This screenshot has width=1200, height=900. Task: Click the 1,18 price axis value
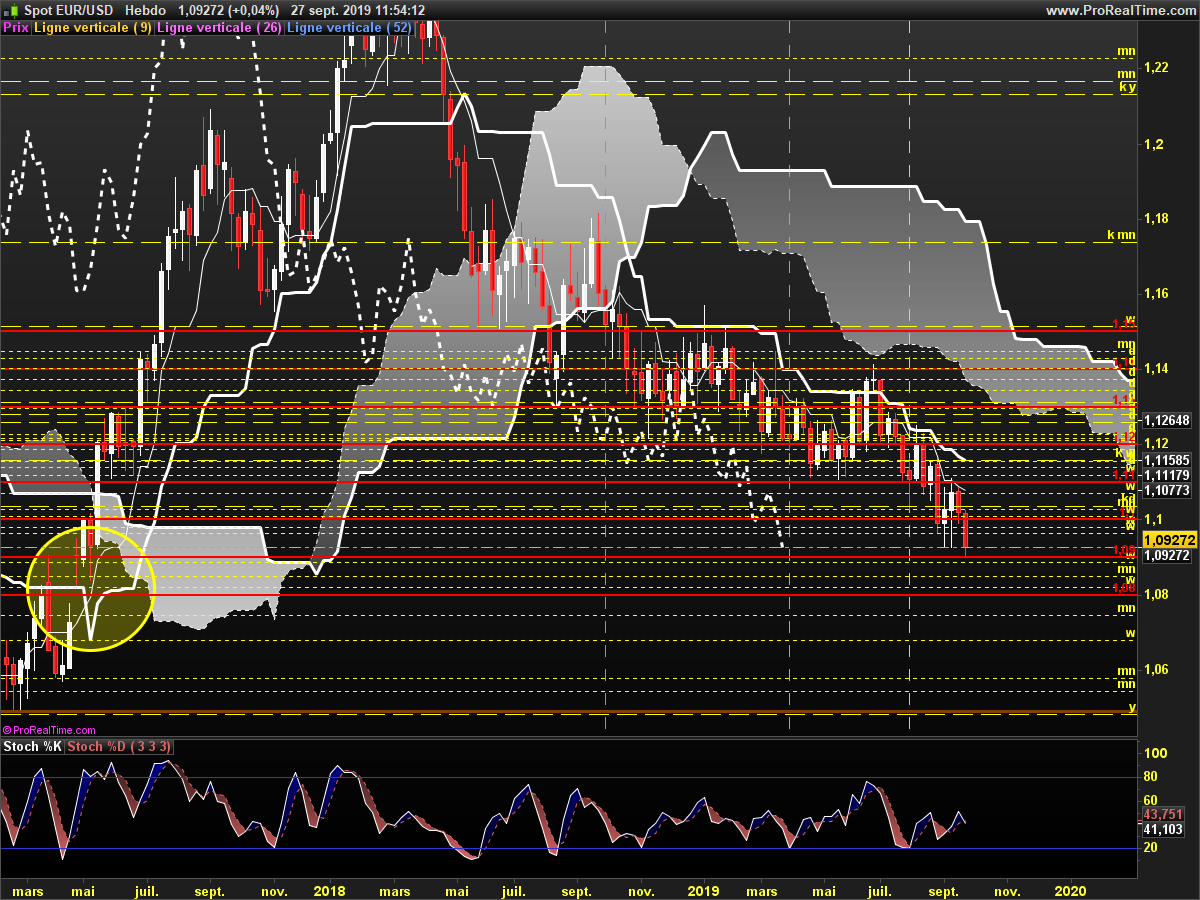click(x=1155, y=217)
